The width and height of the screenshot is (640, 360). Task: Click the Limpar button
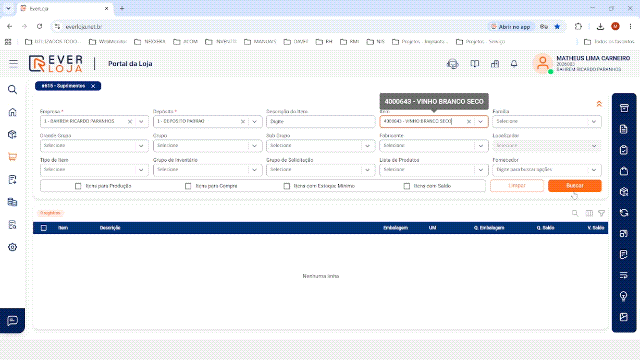[x=517, y=186]
